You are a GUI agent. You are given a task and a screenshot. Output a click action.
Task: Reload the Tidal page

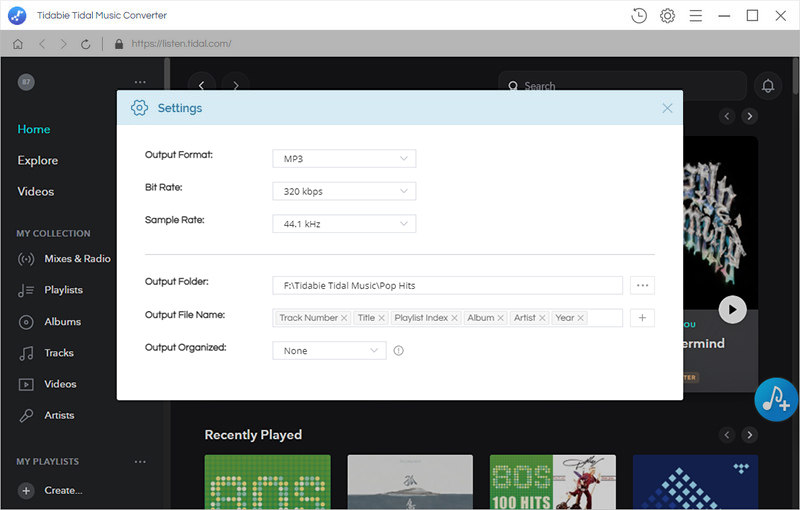pyautogui.click(x=86, y=44)
